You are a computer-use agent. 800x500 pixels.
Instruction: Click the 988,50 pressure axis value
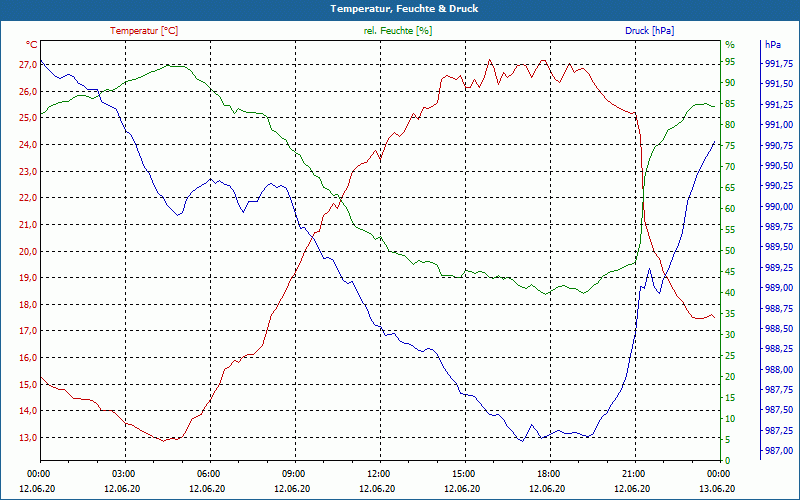(x=779, y=329)
